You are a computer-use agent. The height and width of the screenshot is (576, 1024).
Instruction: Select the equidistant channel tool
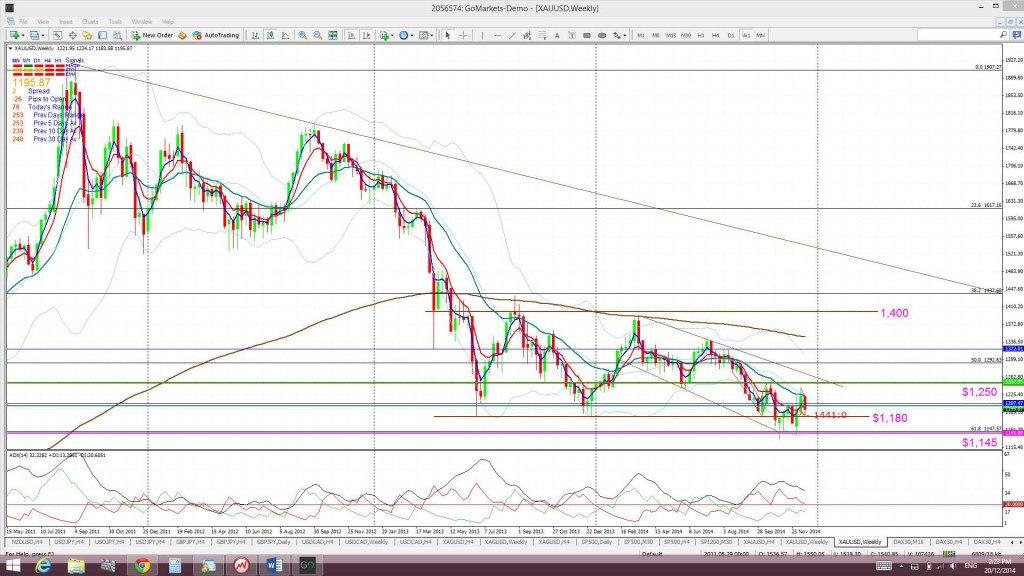point(527,35)
